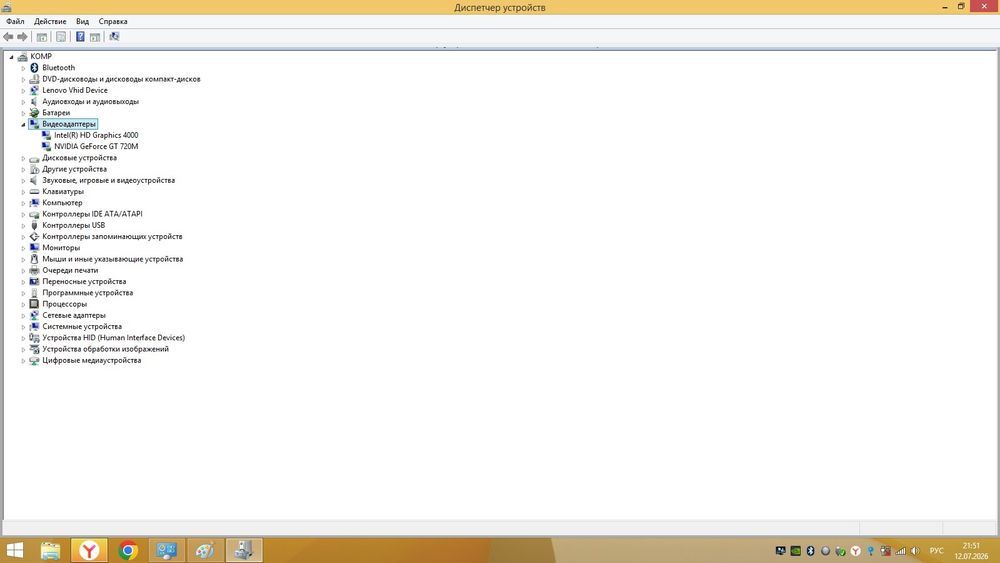Image resolution: width=1000 pixels, height=563 pixels.
Task: Expand Контроллеры USB category
Action: (x=24, y=226)
